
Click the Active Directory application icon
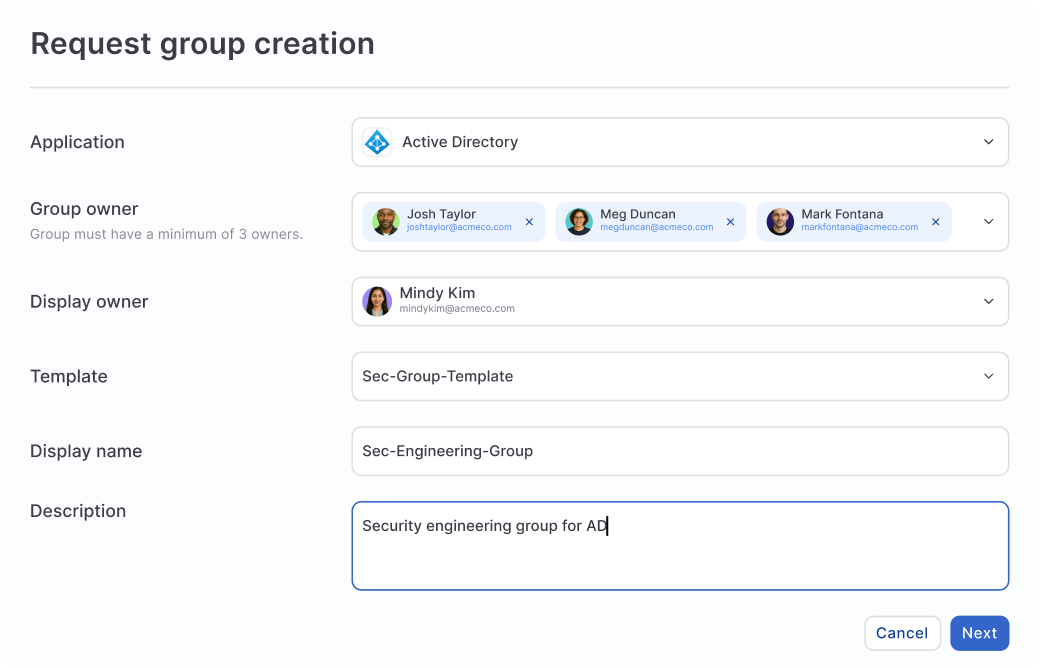(377, 142)
